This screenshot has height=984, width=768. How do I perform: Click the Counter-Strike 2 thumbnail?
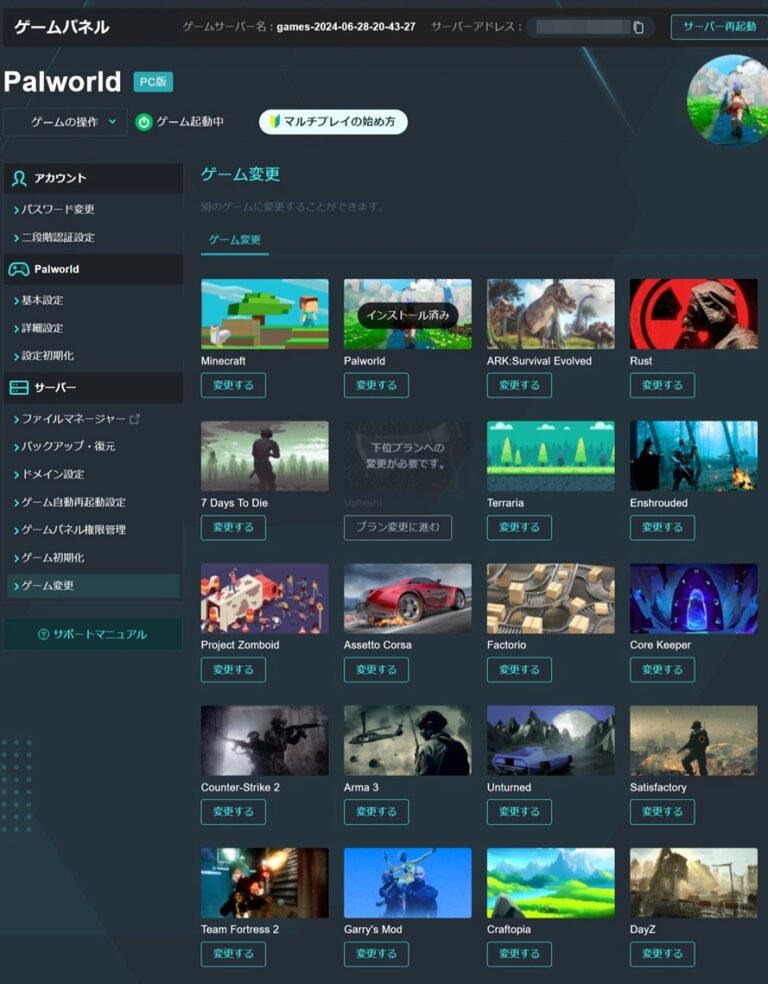click(x=265, y=741)
